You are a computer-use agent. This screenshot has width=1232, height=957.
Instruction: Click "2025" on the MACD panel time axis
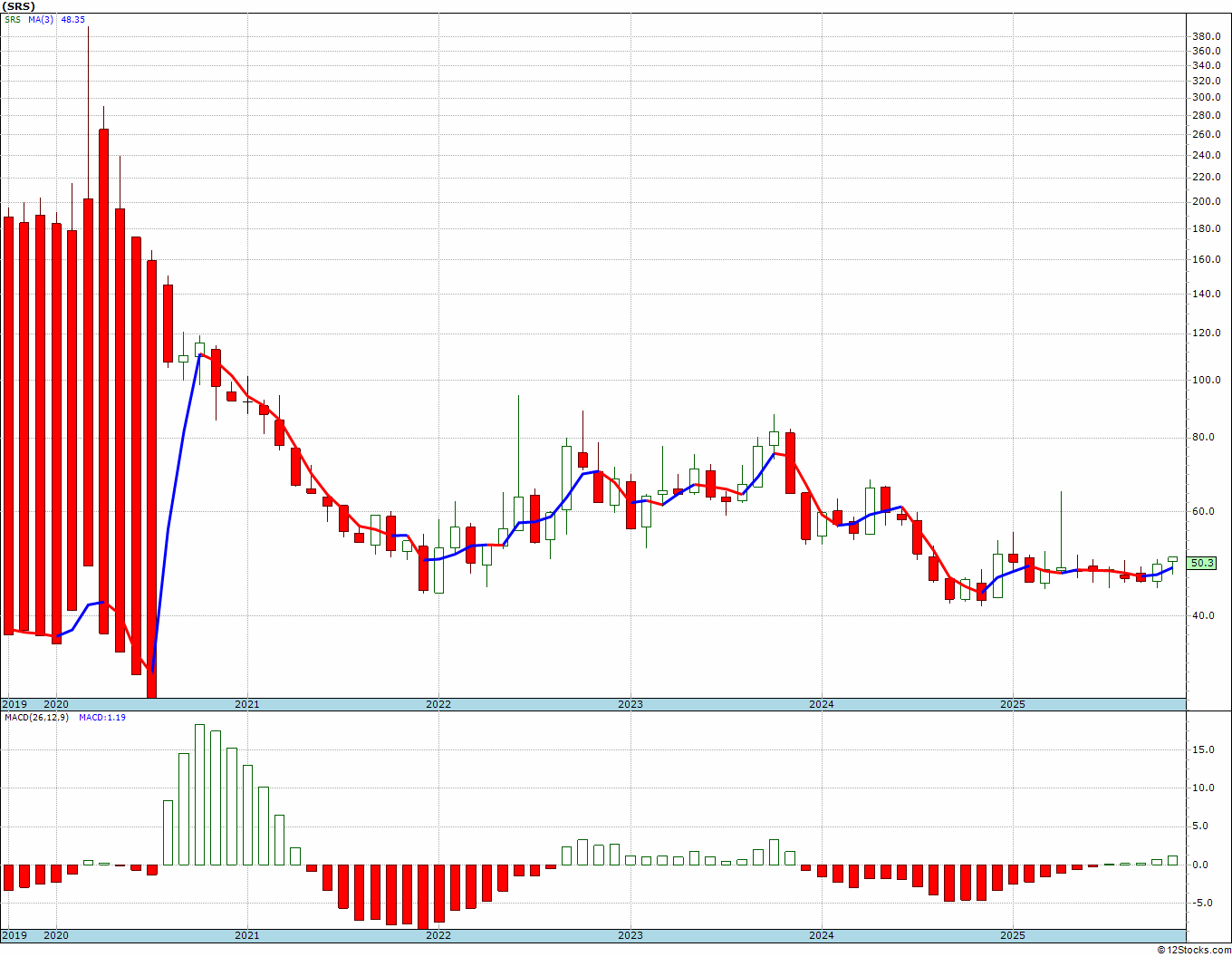pos(1013,935)
